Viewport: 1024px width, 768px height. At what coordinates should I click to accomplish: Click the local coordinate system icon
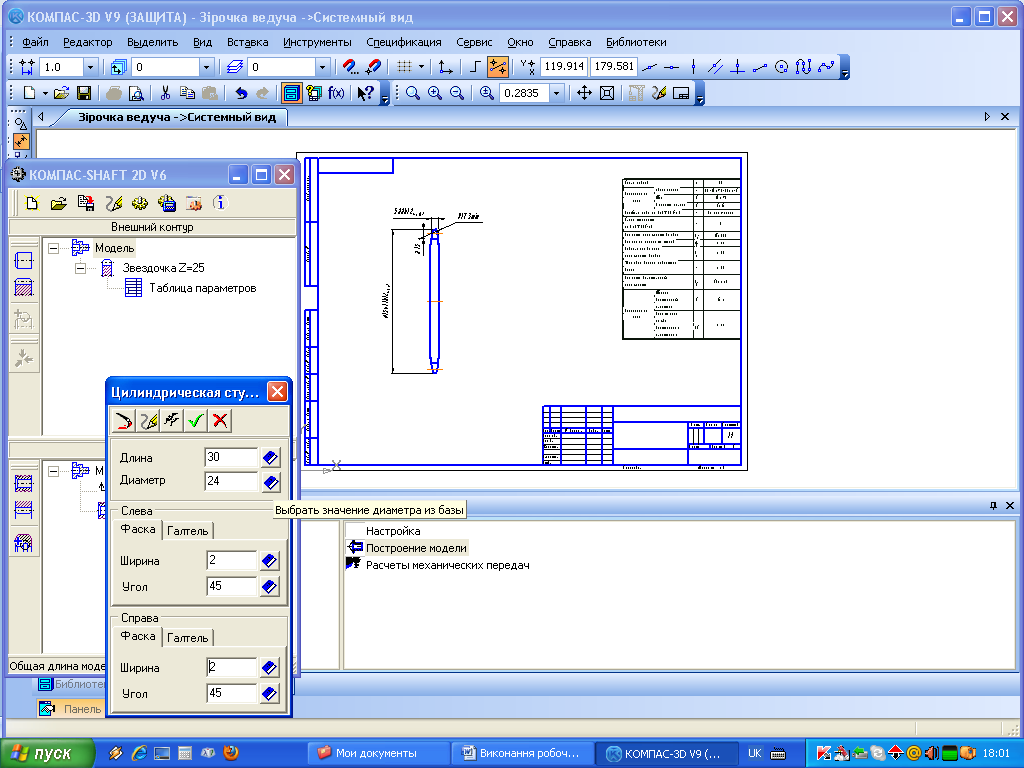[x=445, y=67]
